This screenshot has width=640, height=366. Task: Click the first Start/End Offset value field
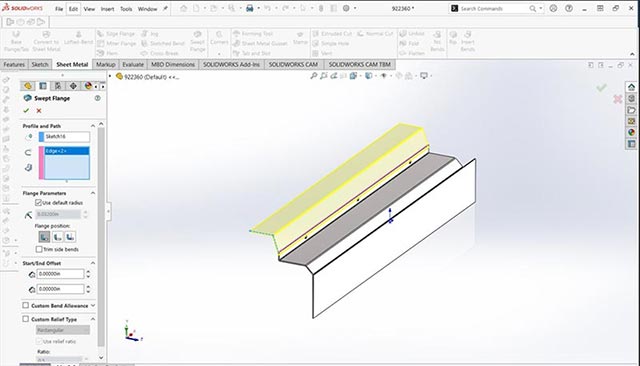pyautogui.click(x=60, y=274)
